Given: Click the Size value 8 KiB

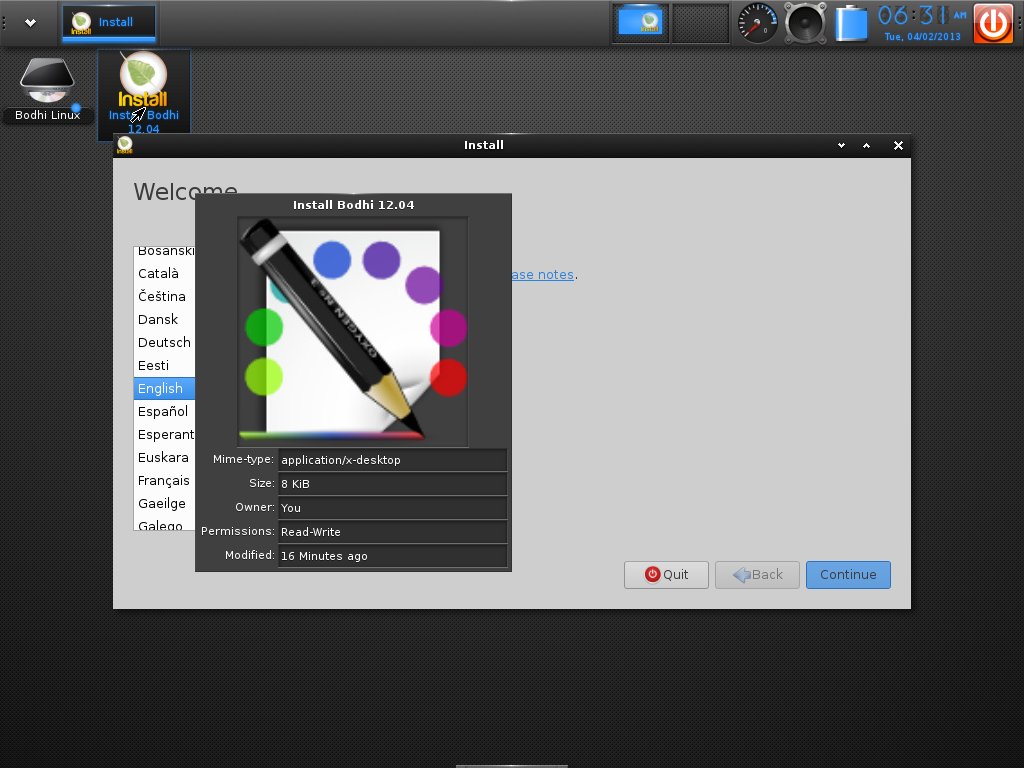Looking at the screenshot, I should (x=392, y=484).
